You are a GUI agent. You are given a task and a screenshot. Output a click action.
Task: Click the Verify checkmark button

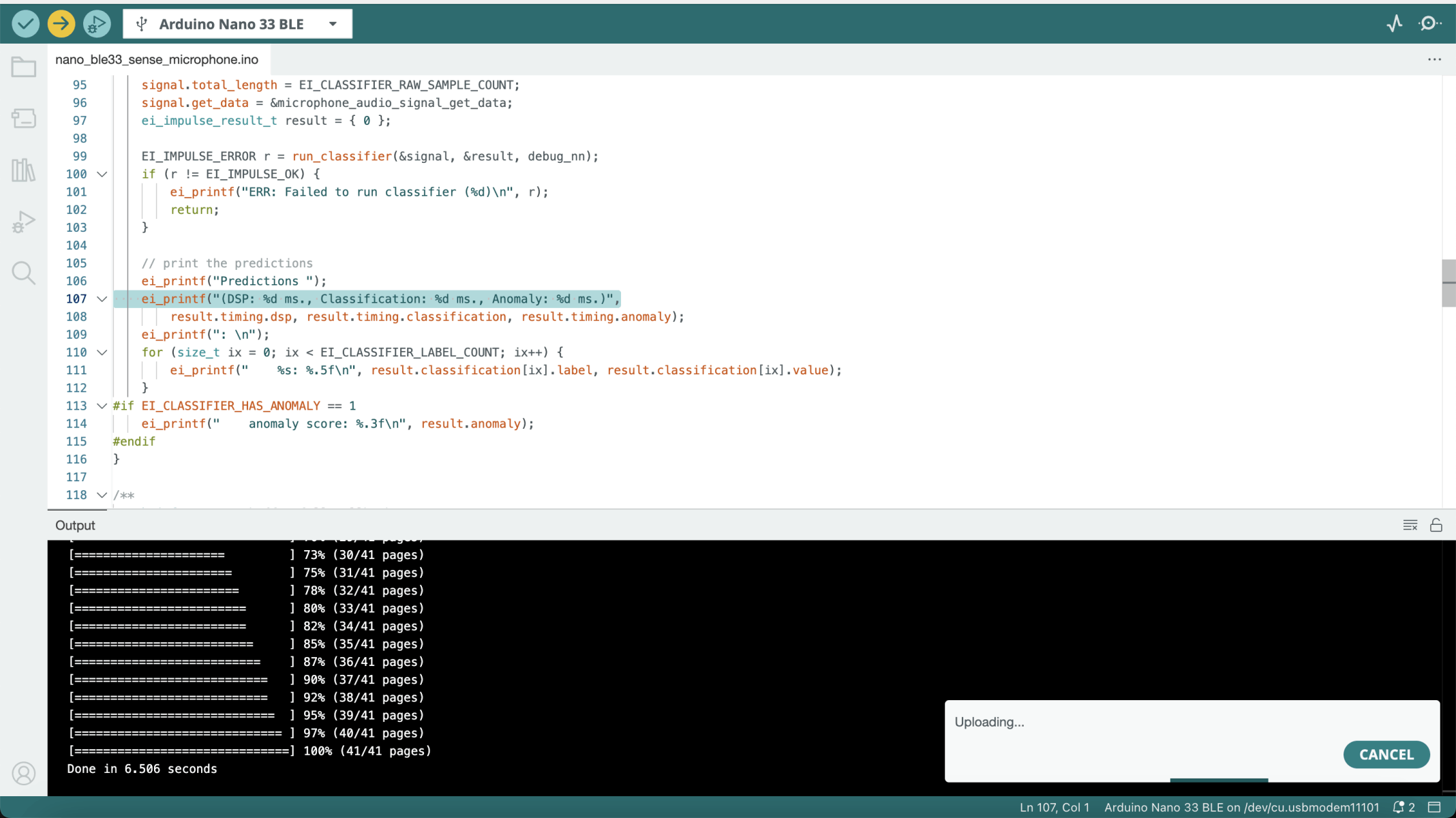coord(25,24)
